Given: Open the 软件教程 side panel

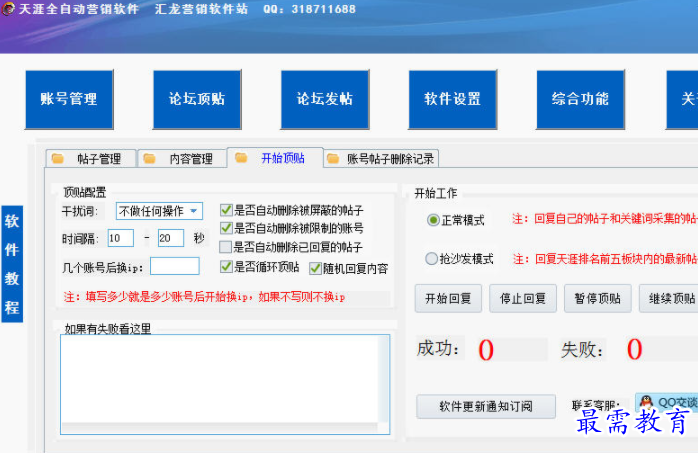Looking at the screenshot, I should pyautogui.click(x=12, y=264).
